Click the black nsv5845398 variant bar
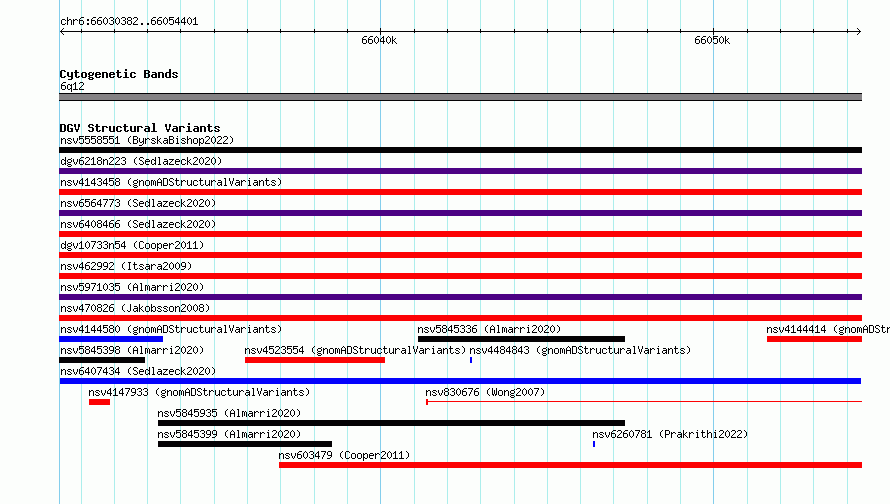This screenshot has height=504, width=890. (102, 360)
